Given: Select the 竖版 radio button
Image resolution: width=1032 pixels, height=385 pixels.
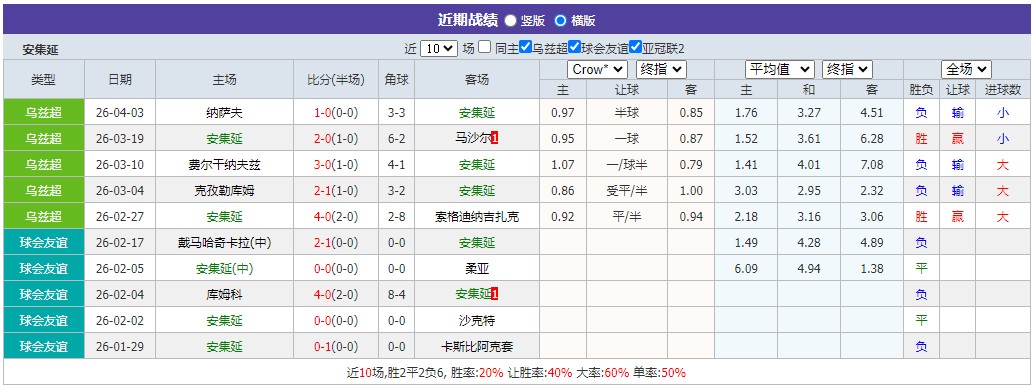Looking at the screenshot, I should [x=510, y=20].
